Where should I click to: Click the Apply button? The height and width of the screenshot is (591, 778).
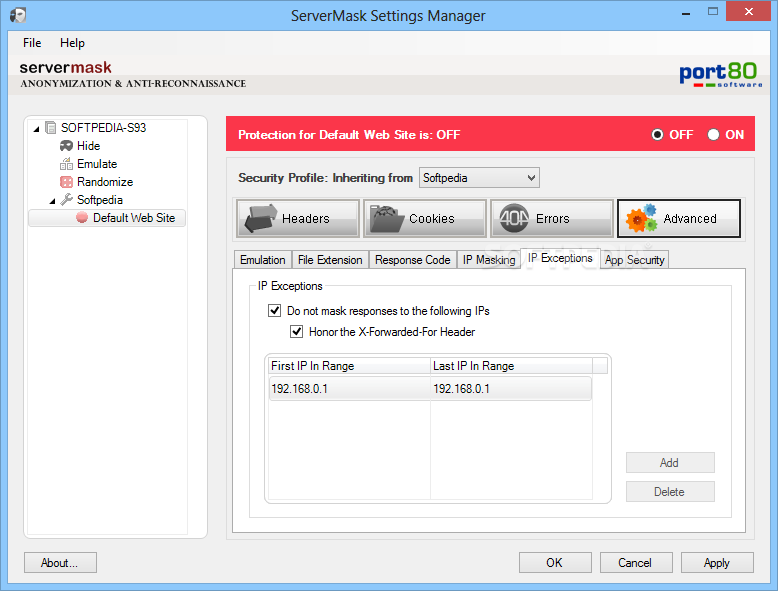click(717, 563)
